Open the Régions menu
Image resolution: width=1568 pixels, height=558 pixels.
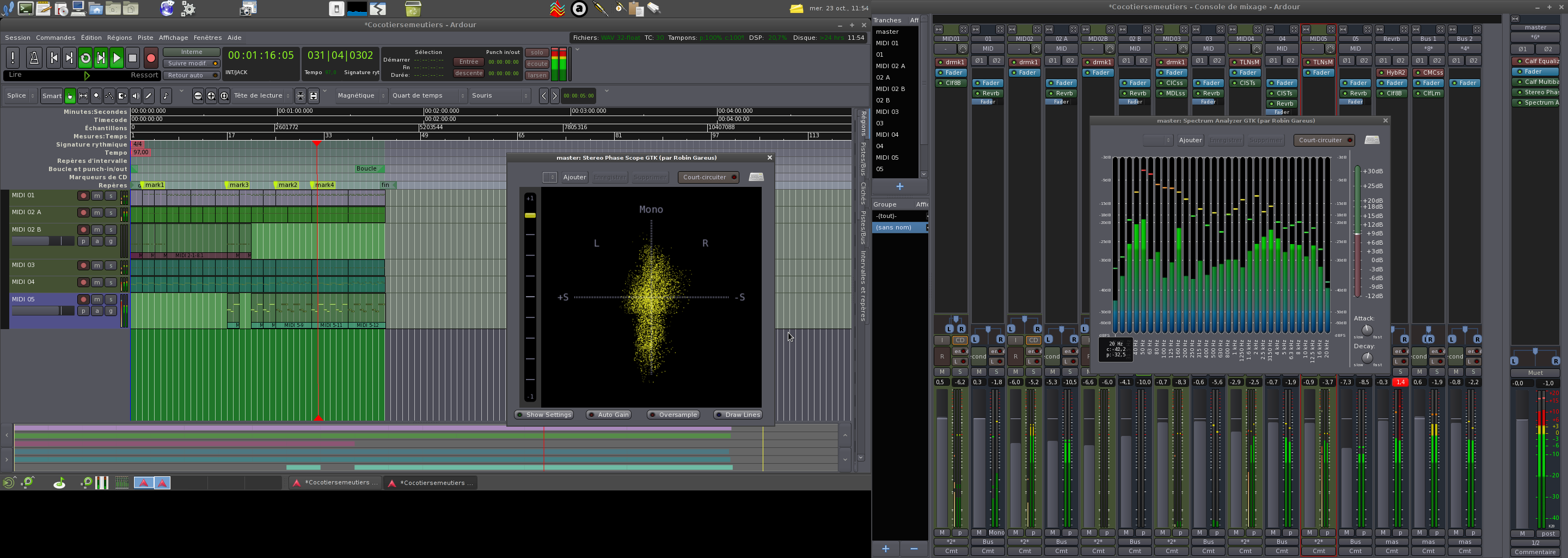click(119, 38)
